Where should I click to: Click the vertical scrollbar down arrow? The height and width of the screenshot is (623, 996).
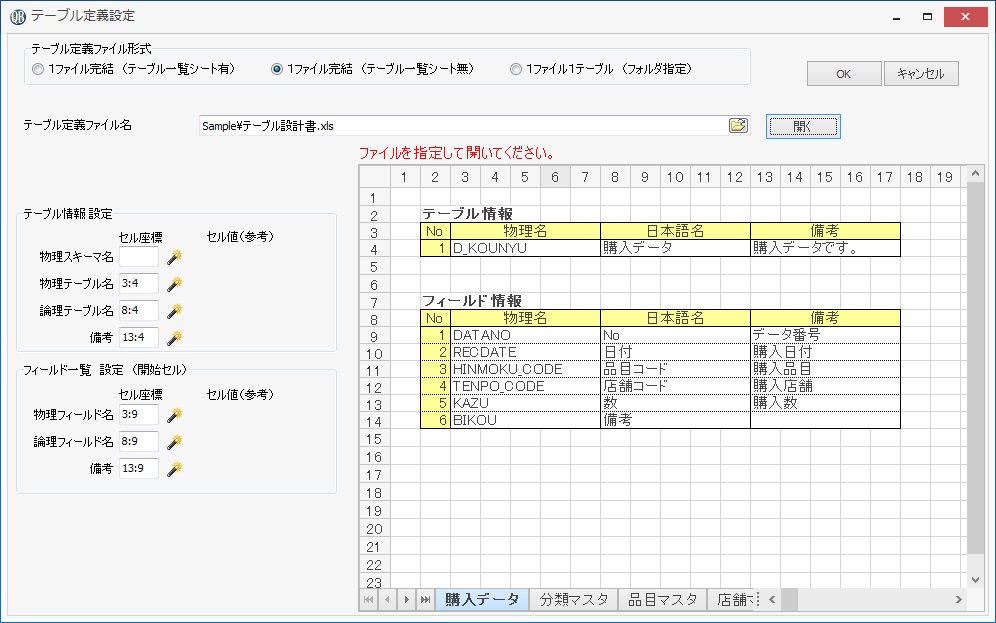tap(976, 580)
